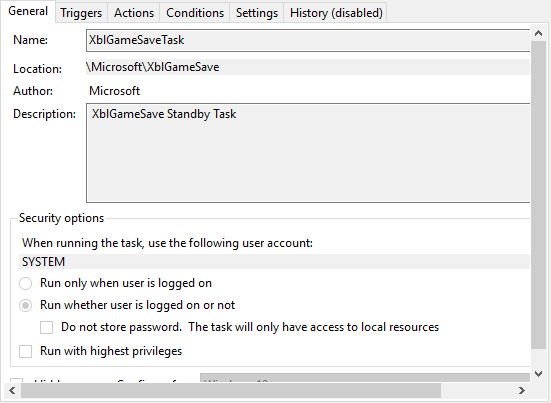Screen dimensions: 551x403
Task: Click the vertical scrollbar down arrow
Action: pos(538,373)
